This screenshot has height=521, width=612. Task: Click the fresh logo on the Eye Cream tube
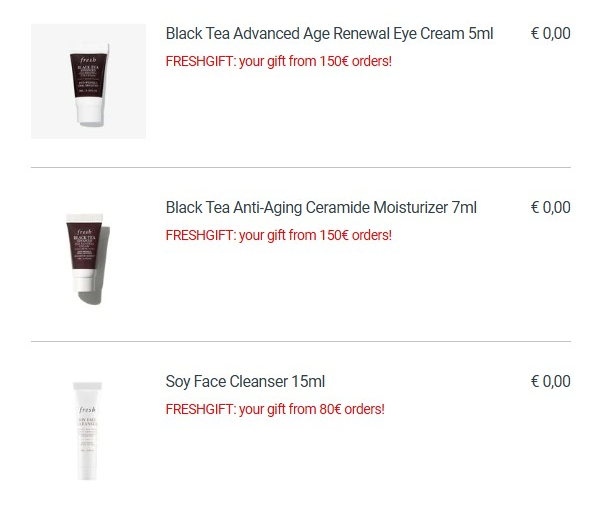88,60
